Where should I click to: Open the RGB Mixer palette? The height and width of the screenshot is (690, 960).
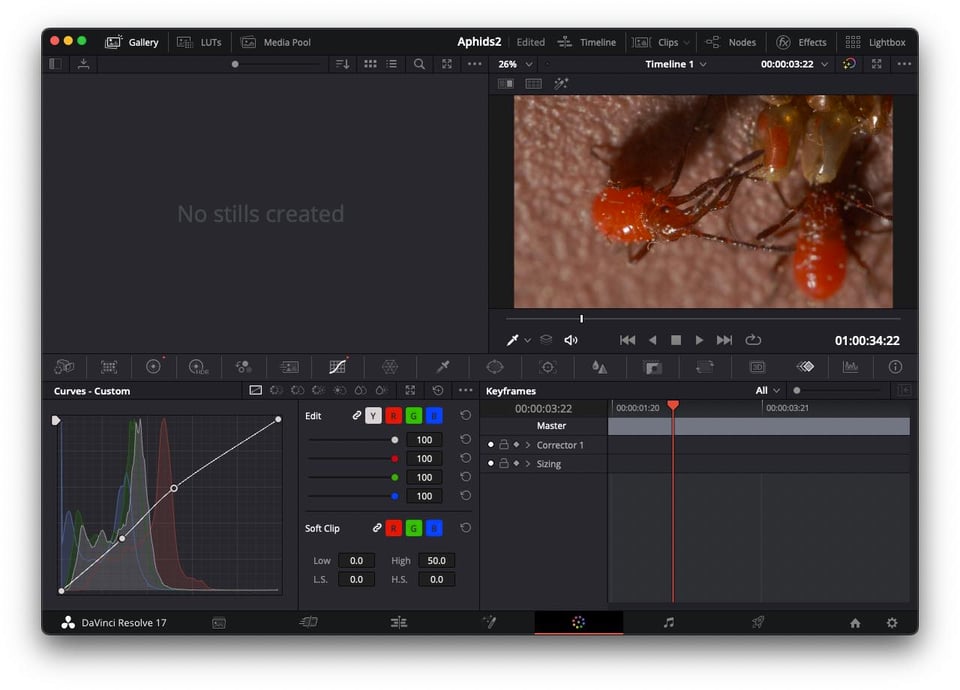point(244,367)
